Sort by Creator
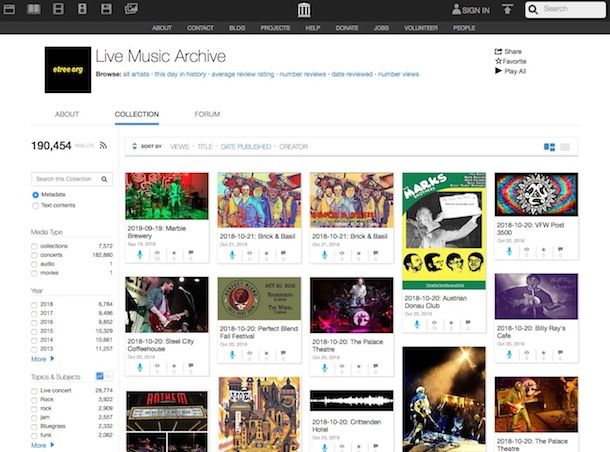610x452 pixels. point(293,147)
